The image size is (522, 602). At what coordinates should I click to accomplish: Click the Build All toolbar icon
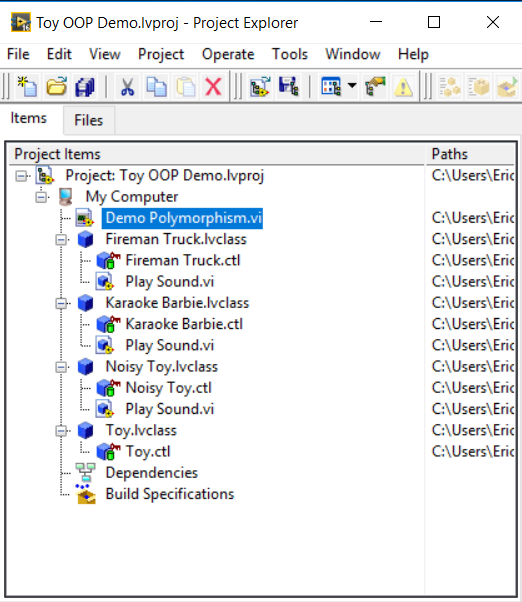pyautogui.click(x=450, y=86)
